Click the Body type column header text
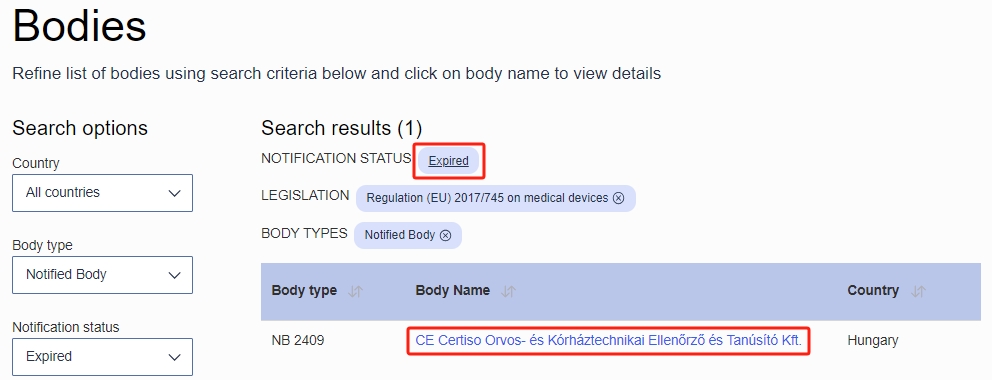 (304, 291)
